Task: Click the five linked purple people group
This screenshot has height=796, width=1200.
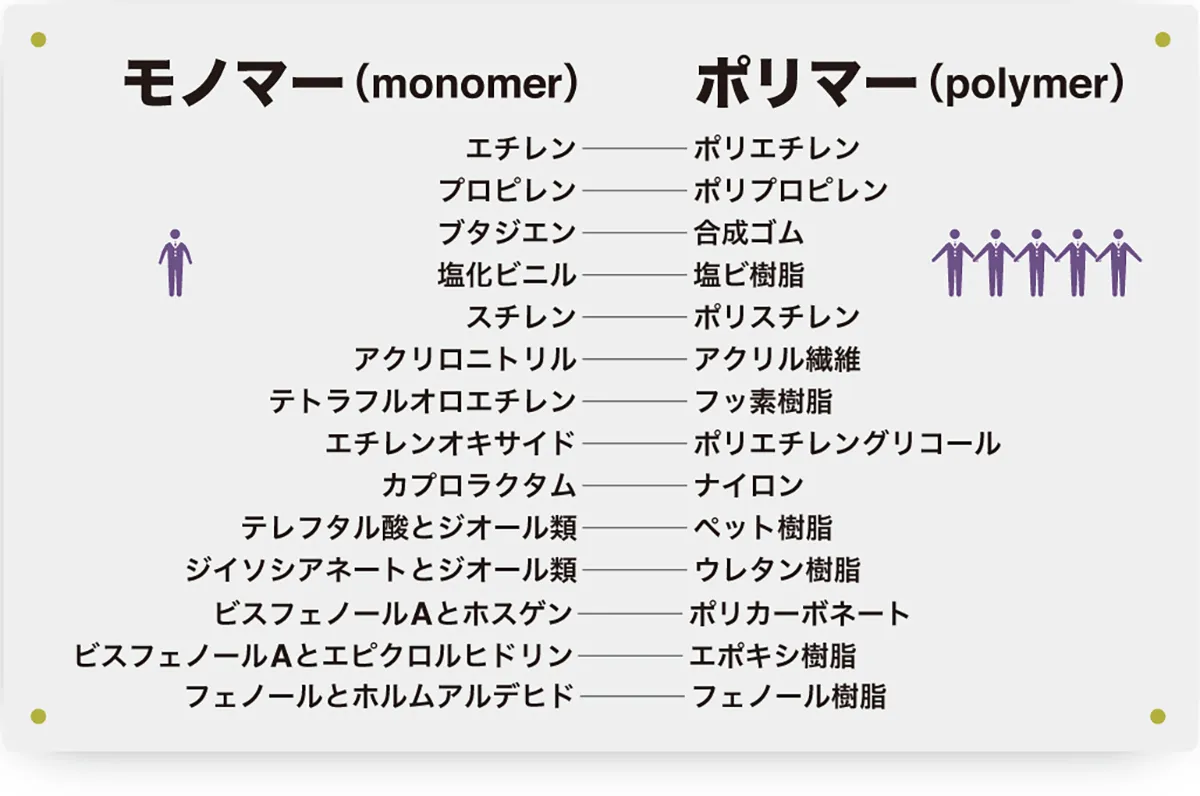Action: click(x=1036, y=263)
